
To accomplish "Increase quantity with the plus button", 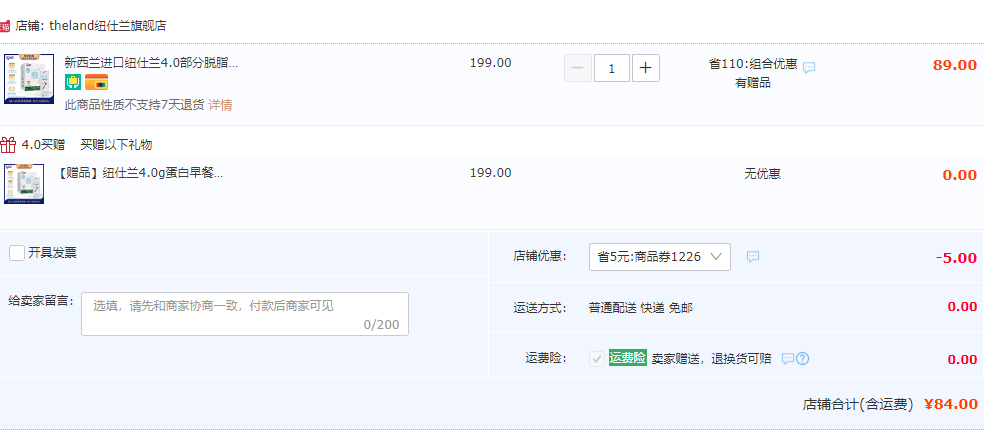I will click(x=645, y=68).
